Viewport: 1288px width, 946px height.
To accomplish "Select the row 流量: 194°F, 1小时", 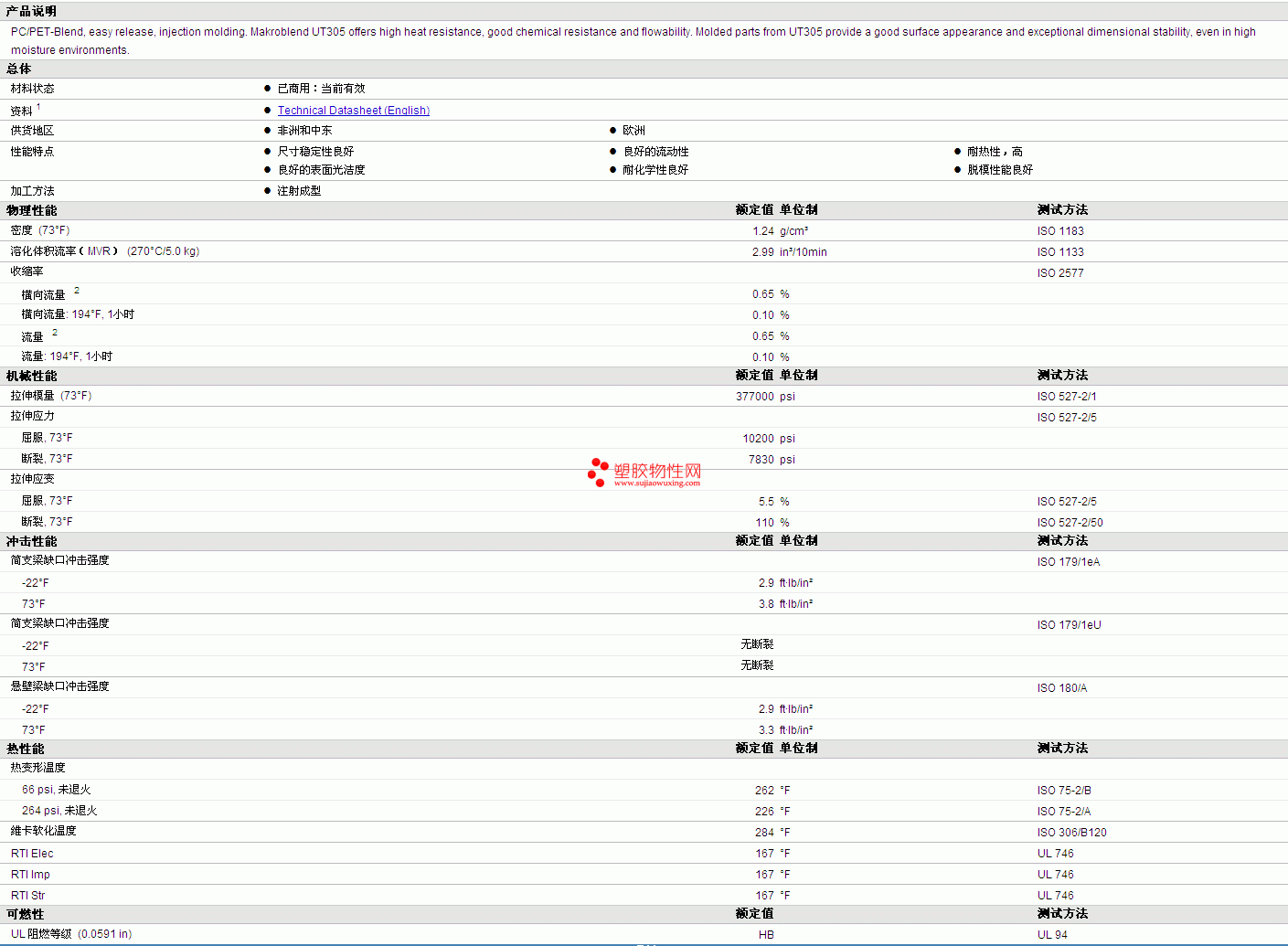I will coord(67,356).
